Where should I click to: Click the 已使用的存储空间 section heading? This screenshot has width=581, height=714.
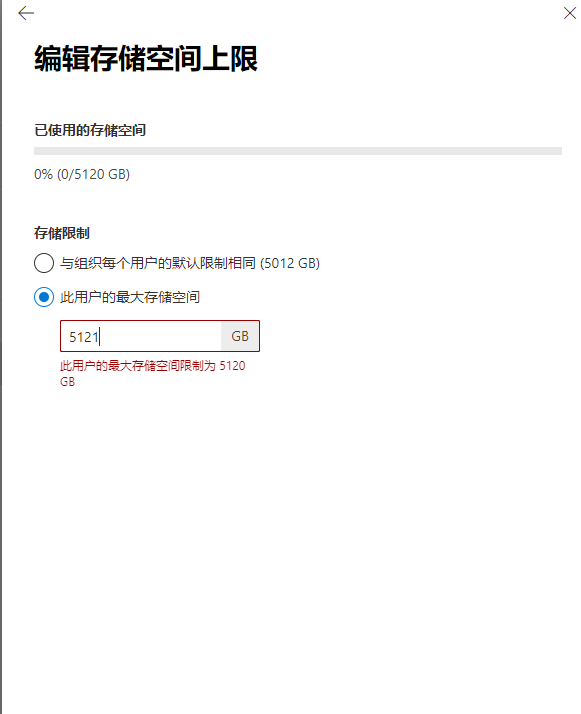pos(90,130)
